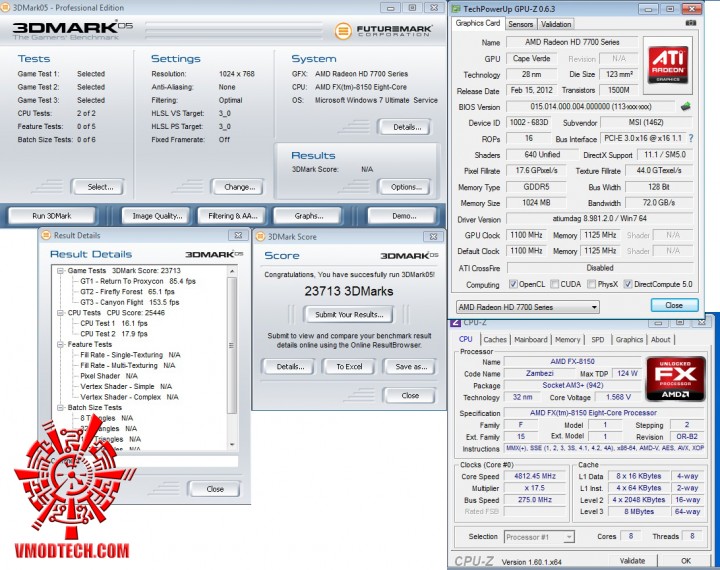This screenshot has height=570, width=720.
Task: Collapse the CPU Tests tree node
Action: click(60, 313)
